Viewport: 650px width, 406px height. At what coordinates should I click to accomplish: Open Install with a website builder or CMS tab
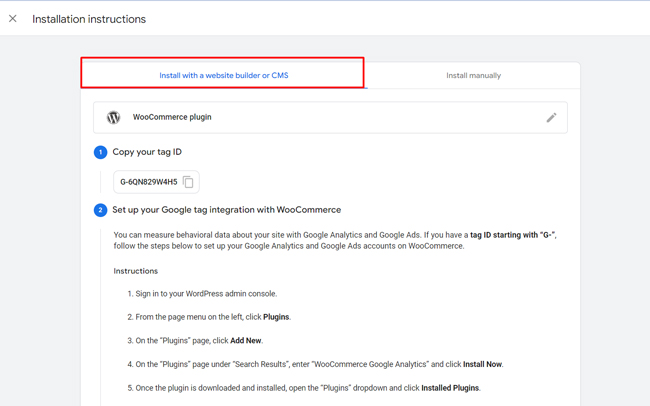[224, 75]
